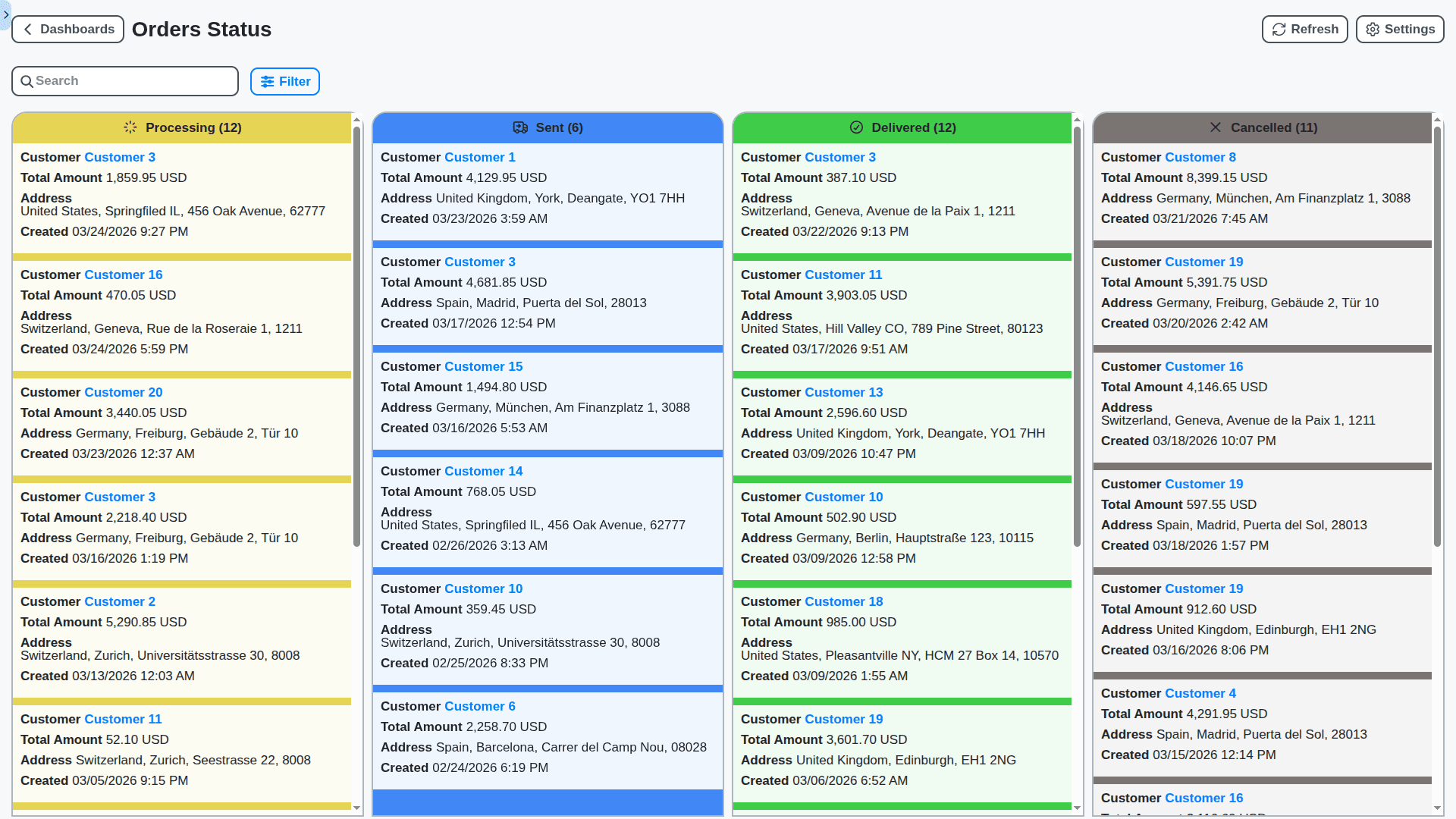Open Customer 8 link in Cancelled column
This screenshot has height=819, width=1456.
[1200, 157]
